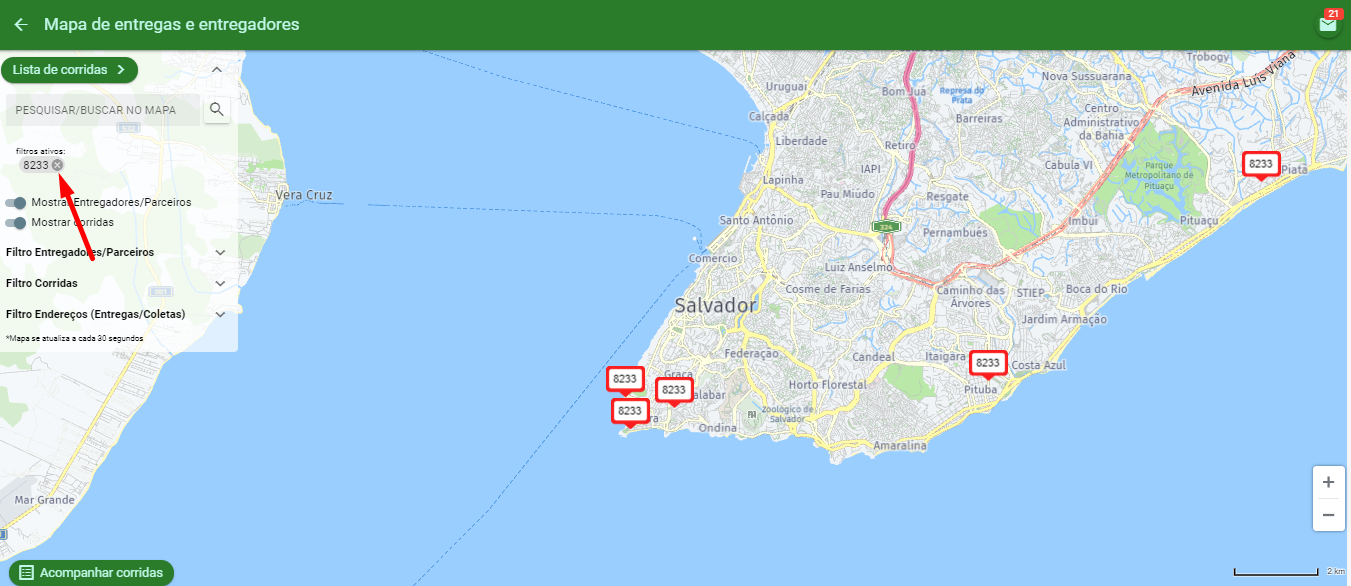Image resolution: width=1351 pixels, height=586 pixels.
Task: Toggle Mostrar corridas switch
Action: click(15, 223)
